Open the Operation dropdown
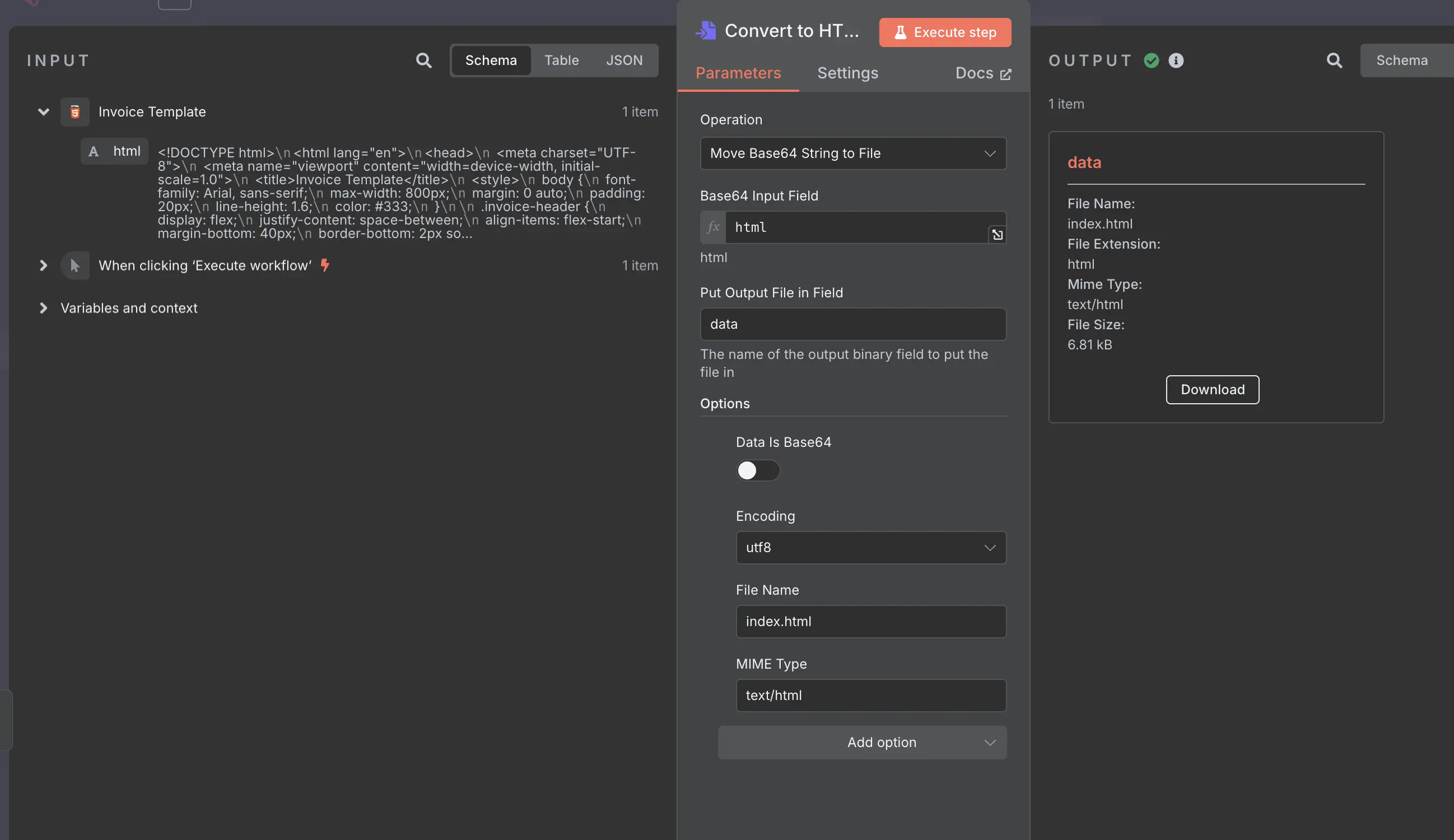Image resolution: width=1454 pixels, height=840 pixels. [x=853, y=153]
